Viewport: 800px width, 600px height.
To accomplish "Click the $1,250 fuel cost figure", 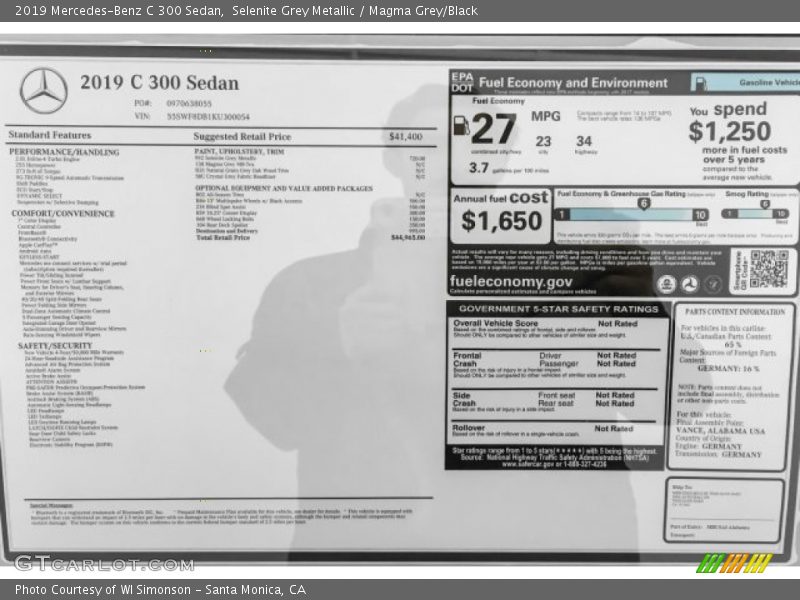I will click(x=730, y=131).
